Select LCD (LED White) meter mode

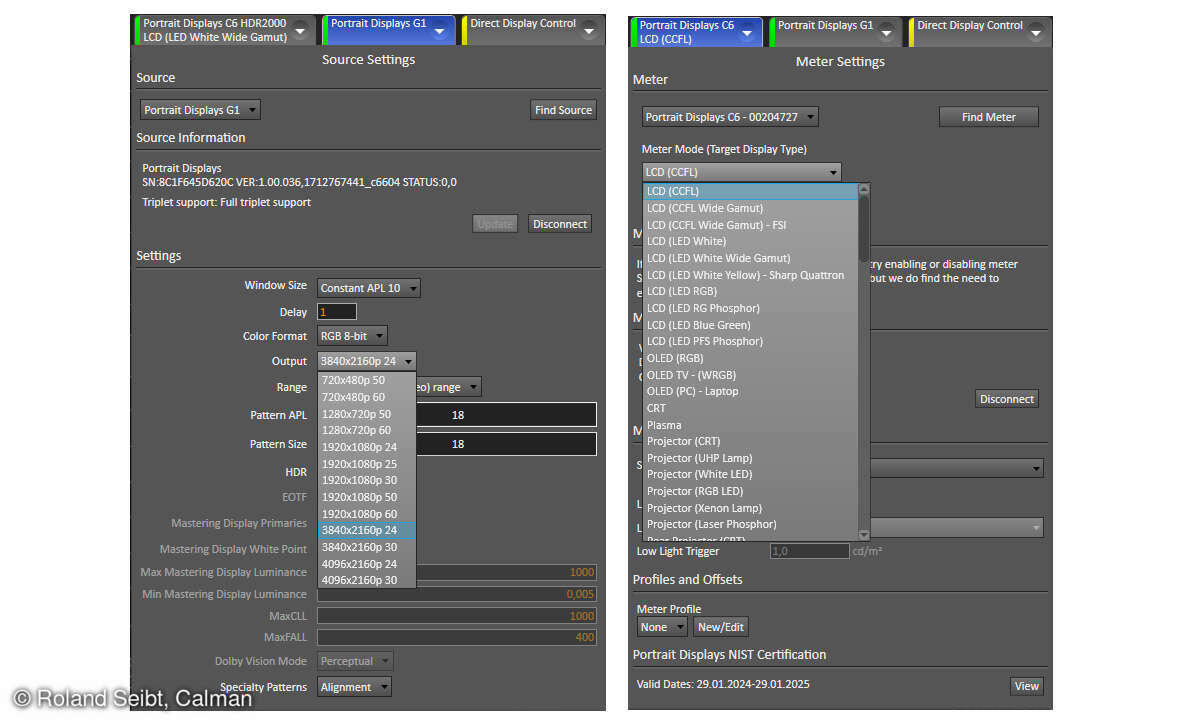point(750,241)
